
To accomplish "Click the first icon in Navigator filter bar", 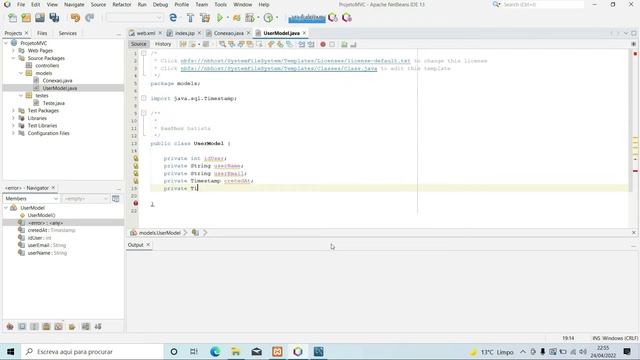I will 10,327.
